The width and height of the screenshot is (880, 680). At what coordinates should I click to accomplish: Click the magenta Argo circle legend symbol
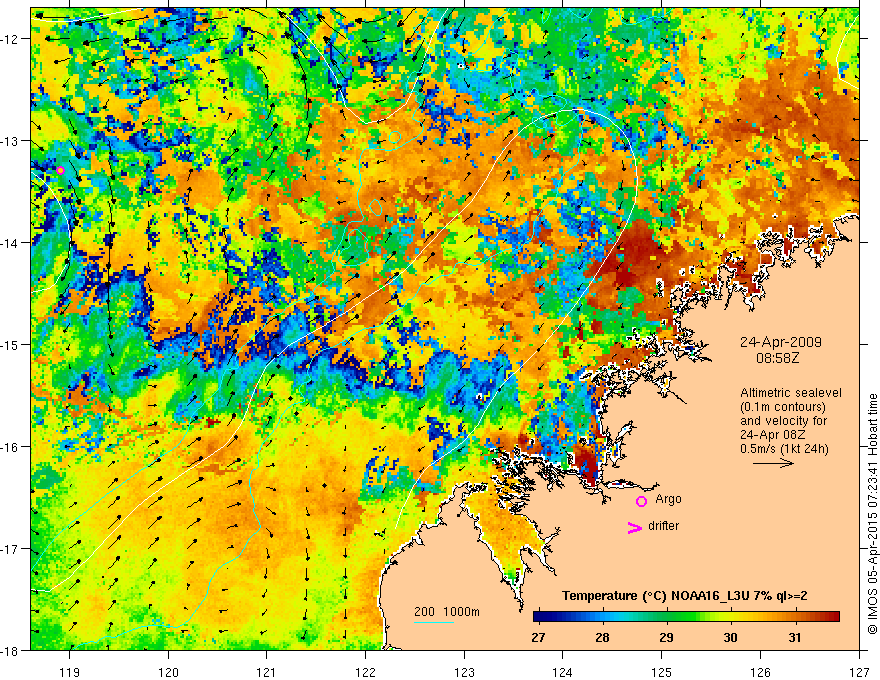click(x=641, y=502)
